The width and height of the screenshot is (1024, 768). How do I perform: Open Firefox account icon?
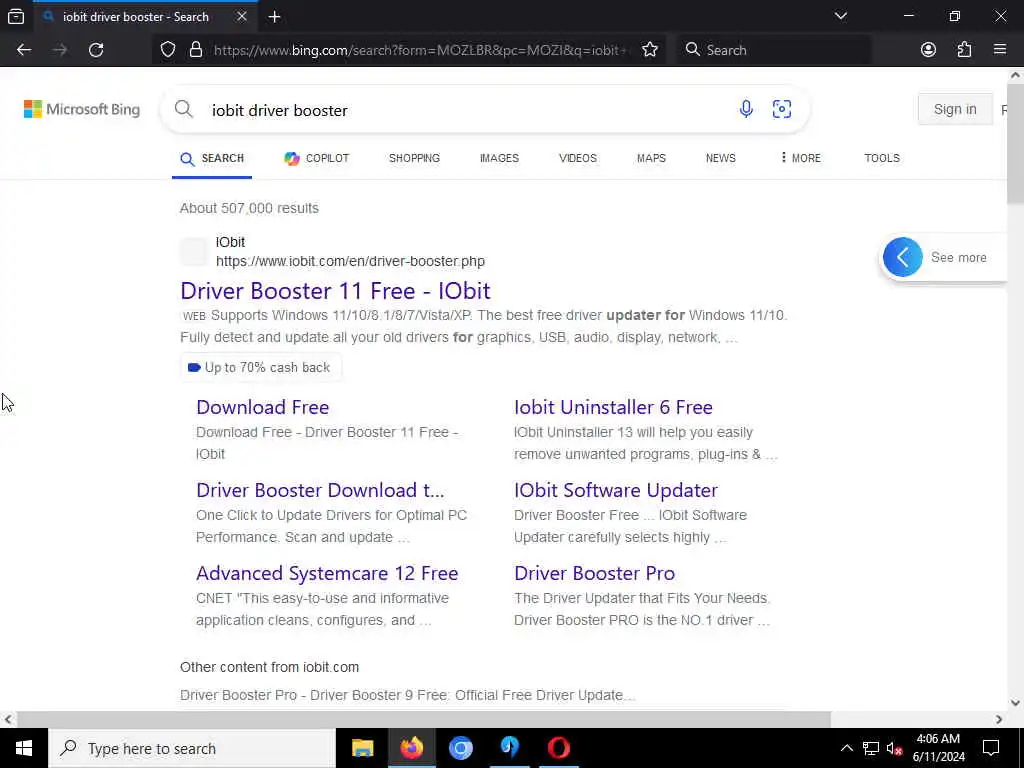pyautogui.click(x=928, y=50)
